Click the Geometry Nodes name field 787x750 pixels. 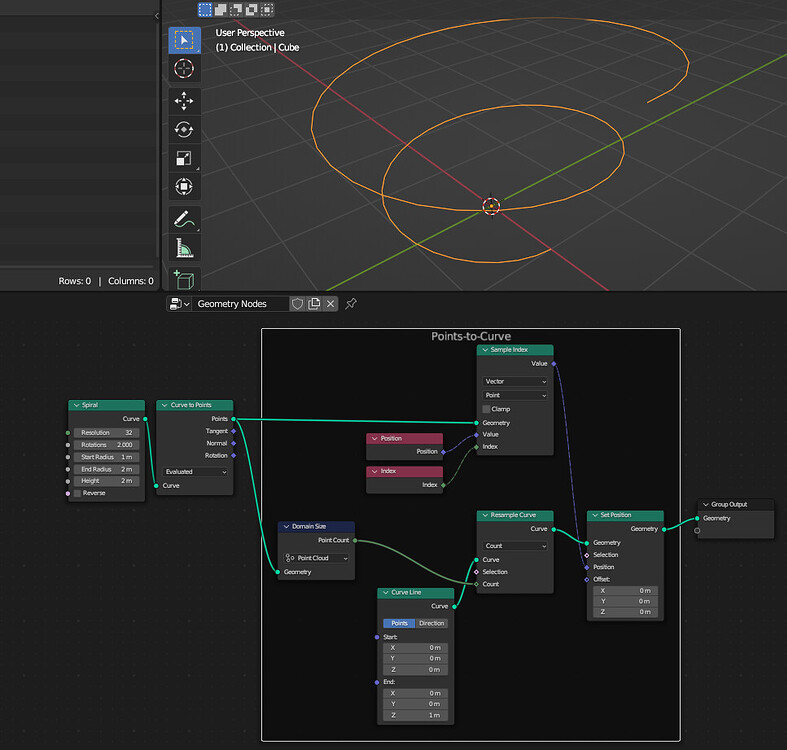point(239,304)
